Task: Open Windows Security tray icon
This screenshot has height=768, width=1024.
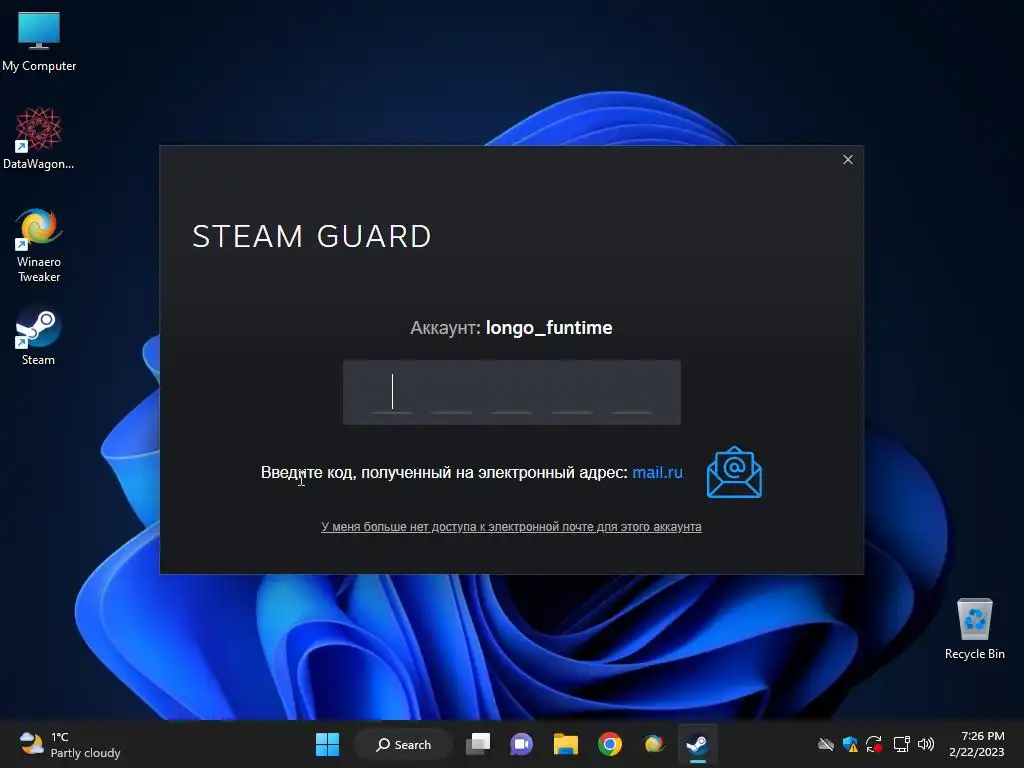Action: click(850, 744)
